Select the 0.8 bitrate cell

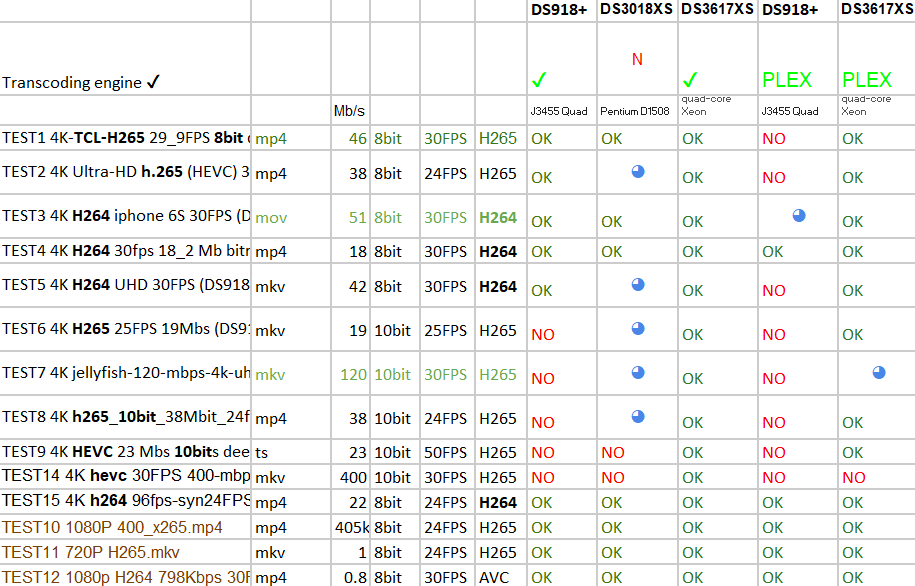[350, 575]
